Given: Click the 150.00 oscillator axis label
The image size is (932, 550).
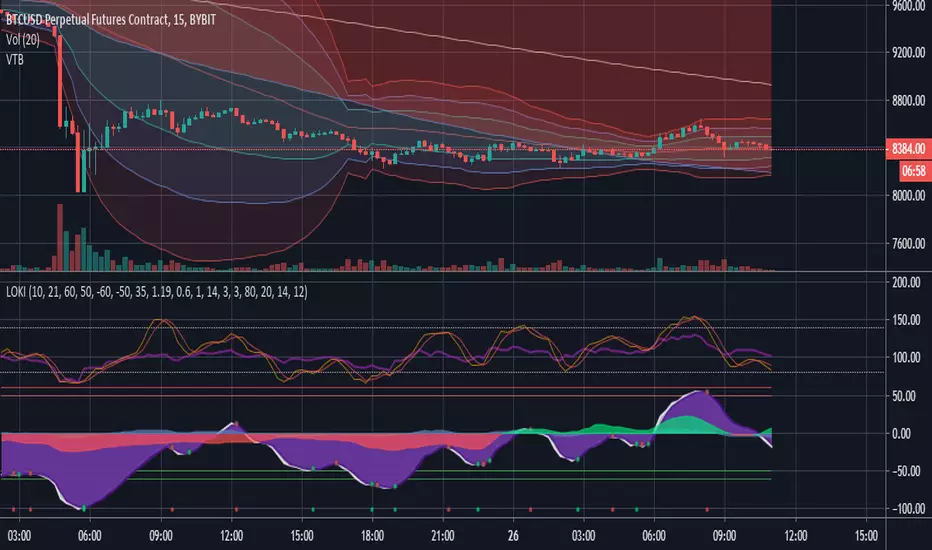Looking at the screenshot, I should pyautogui.click(x=907, y=320).
